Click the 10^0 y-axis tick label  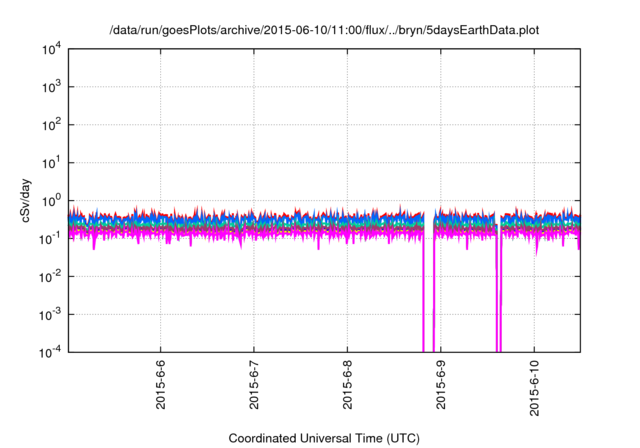click(51, 201)
